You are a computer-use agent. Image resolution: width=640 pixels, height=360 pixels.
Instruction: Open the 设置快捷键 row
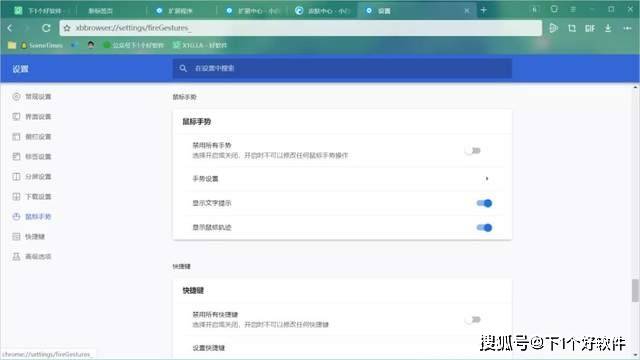coord(342,348)
